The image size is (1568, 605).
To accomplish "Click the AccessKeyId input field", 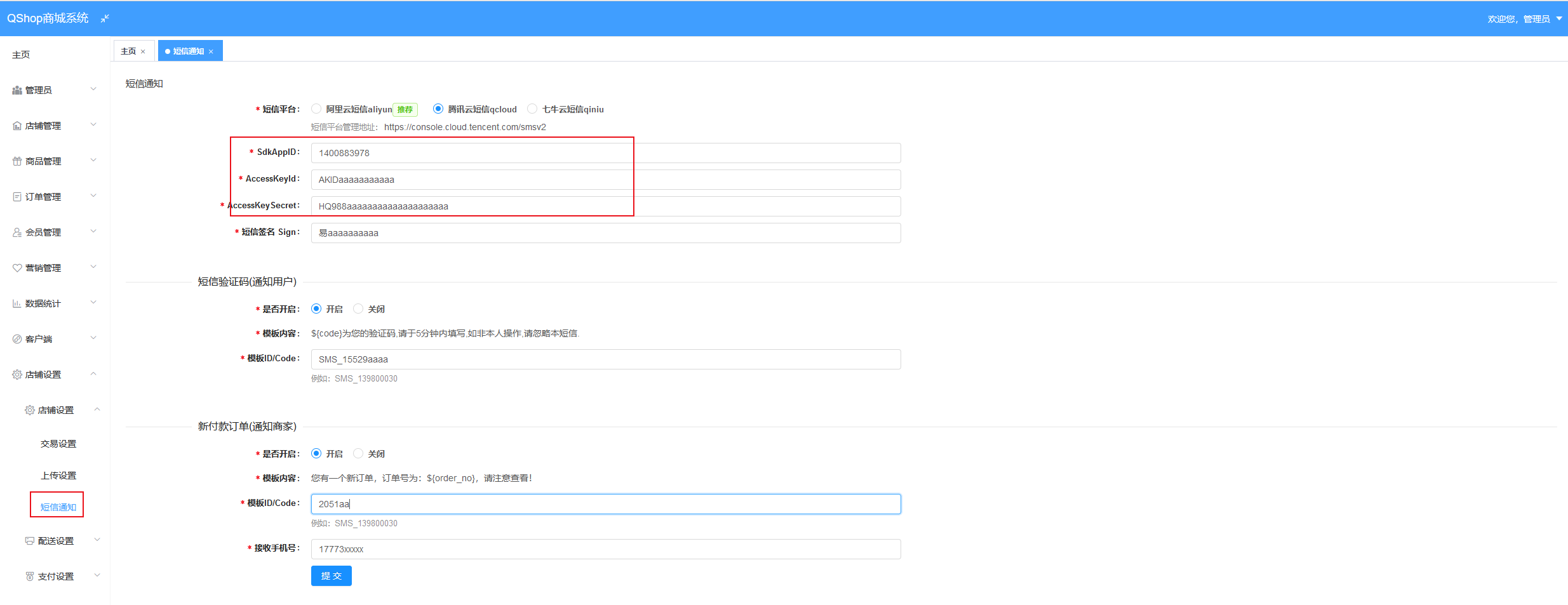I will (606, 180).
